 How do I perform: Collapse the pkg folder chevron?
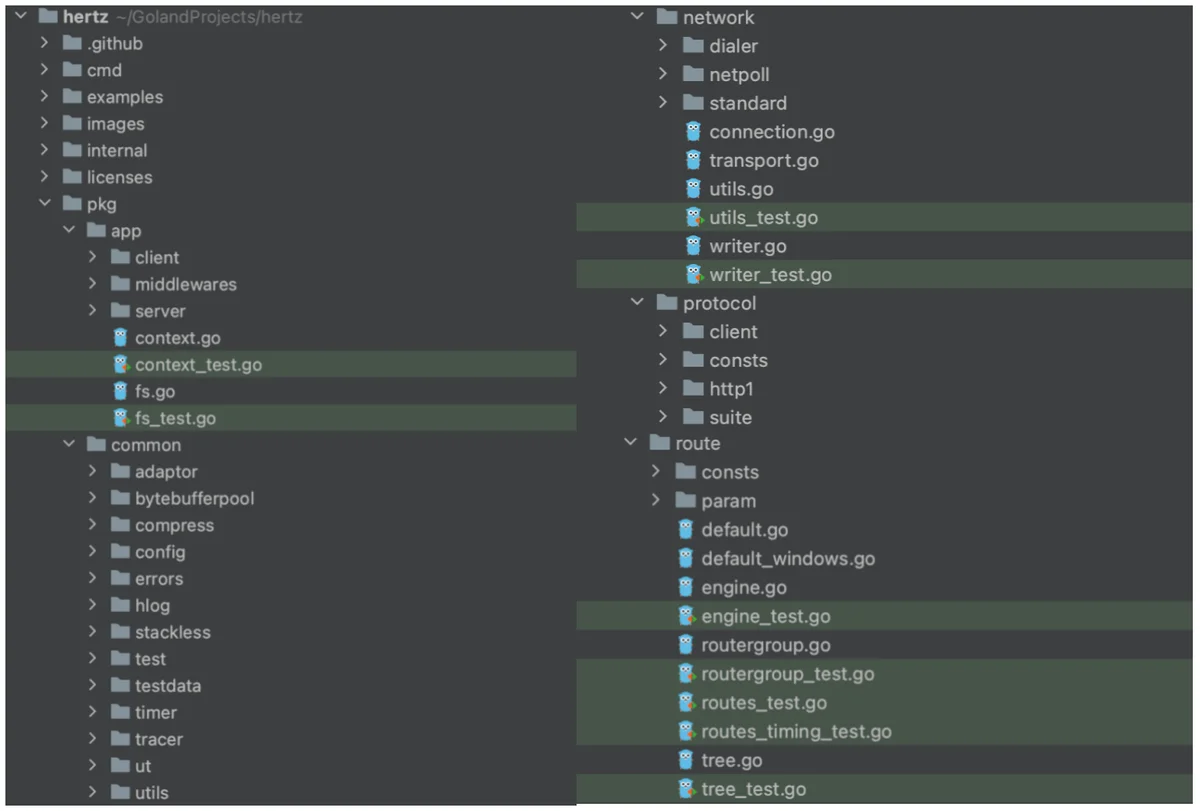tap(44, 204)
